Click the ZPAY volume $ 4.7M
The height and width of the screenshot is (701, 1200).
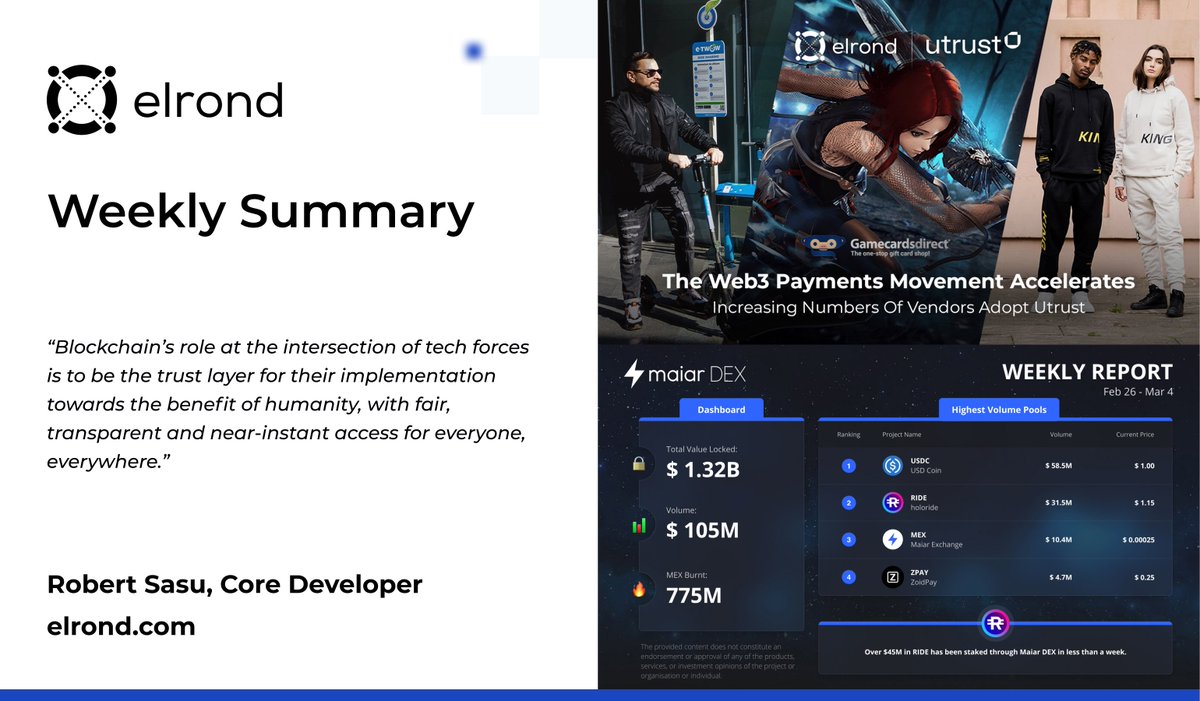click(1060, 577)
